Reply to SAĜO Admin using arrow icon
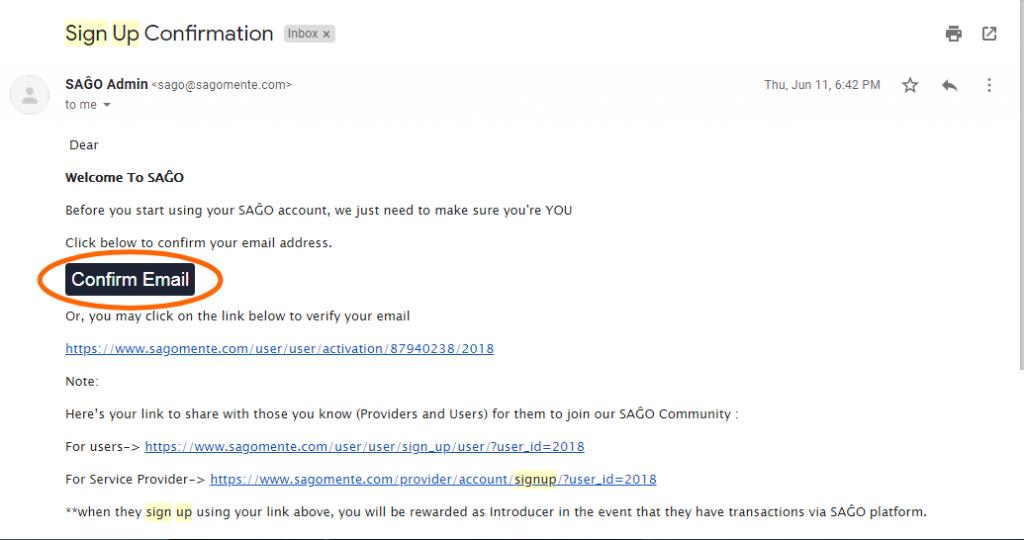The height and width of the screenshot is (540, 1024). point(949,86)
